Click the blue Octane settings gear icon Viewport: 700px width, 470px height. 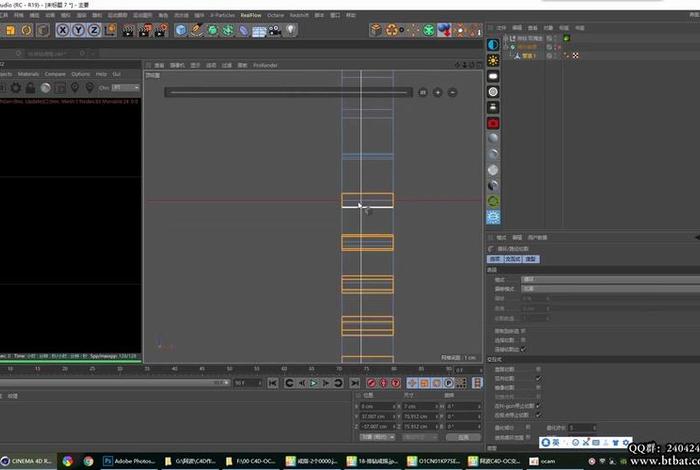click(x=493, y=217)
